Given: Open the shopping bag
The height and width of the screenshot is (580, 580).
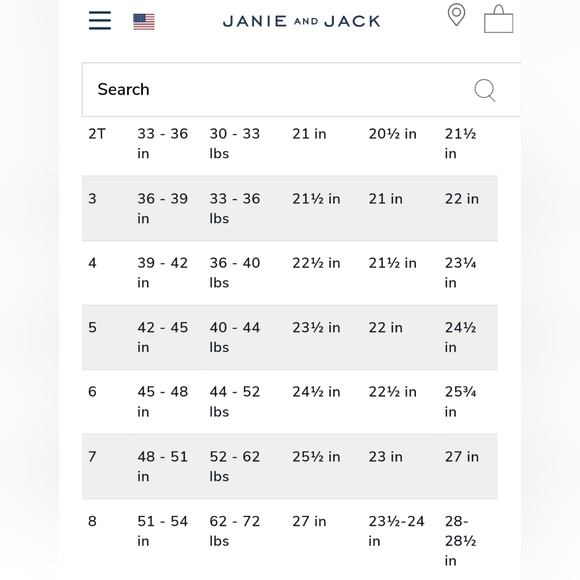Looking at the screenshot, I should pos(499,19).
